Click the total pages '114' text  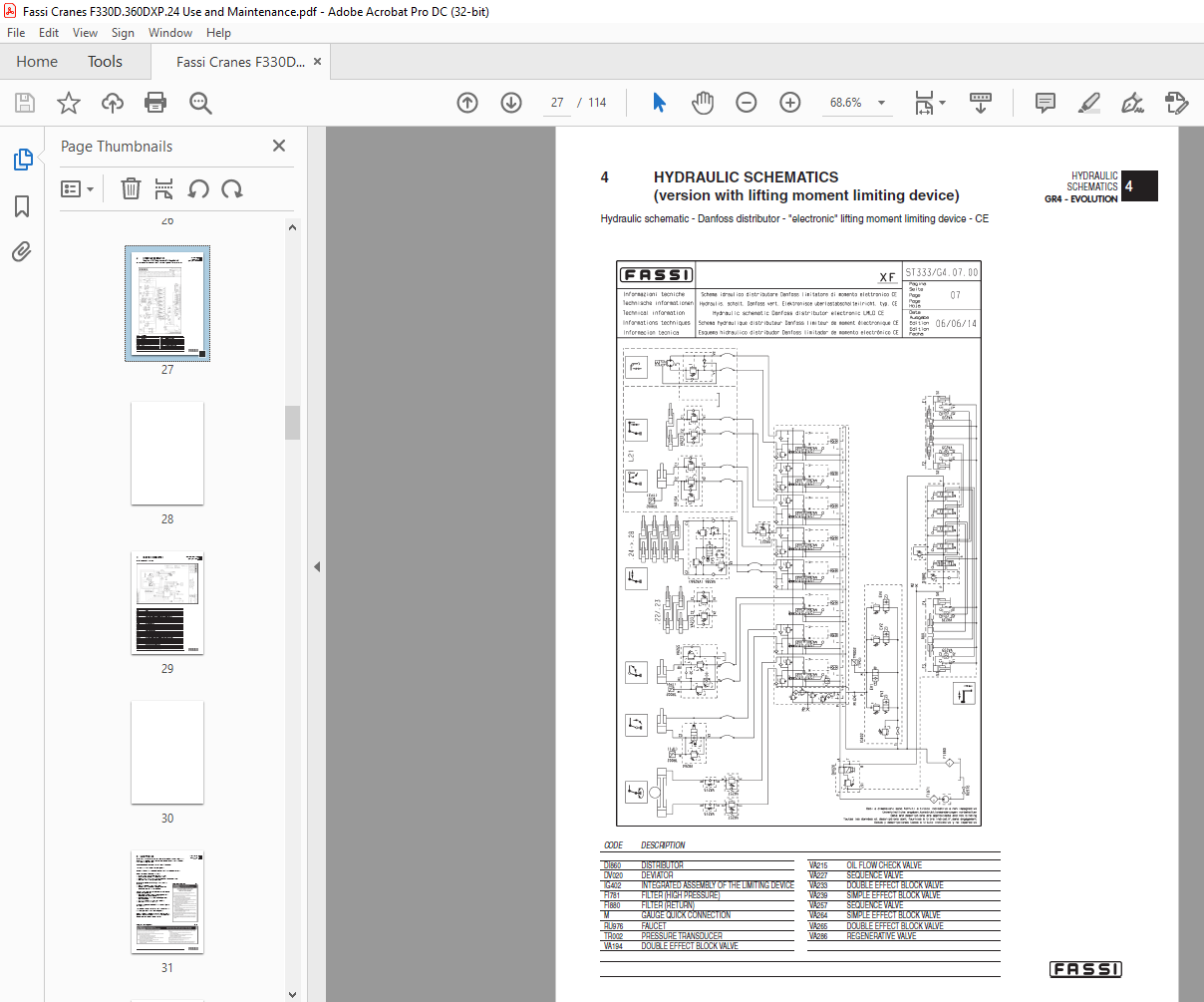[x=597, y=103]
